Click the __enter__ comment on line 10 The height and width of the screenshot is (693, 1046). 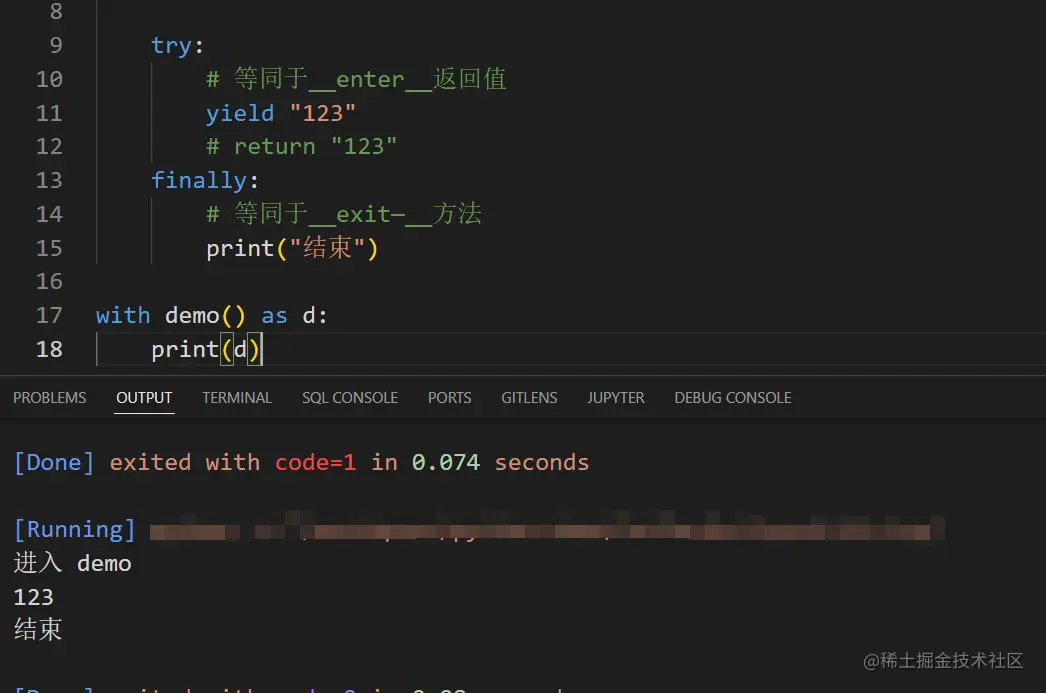point(356,79)
